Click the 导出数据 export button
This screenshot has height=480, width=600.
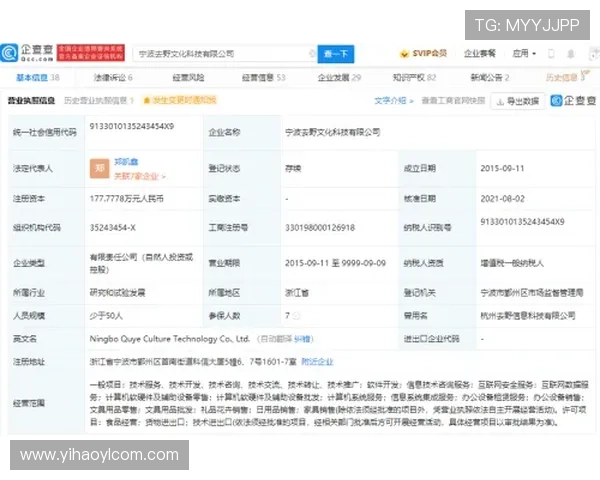[518, 101]
